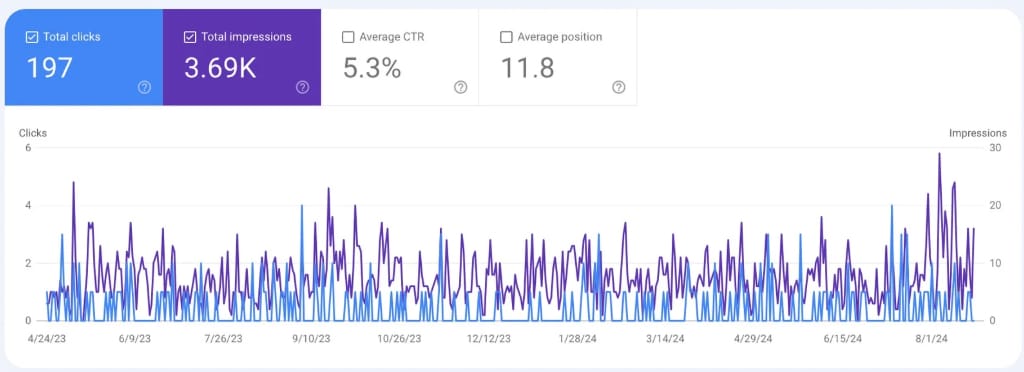The image size is (1024, 372).
Task: Open help icon on Total impressions card
Action: tap(302, 87)
